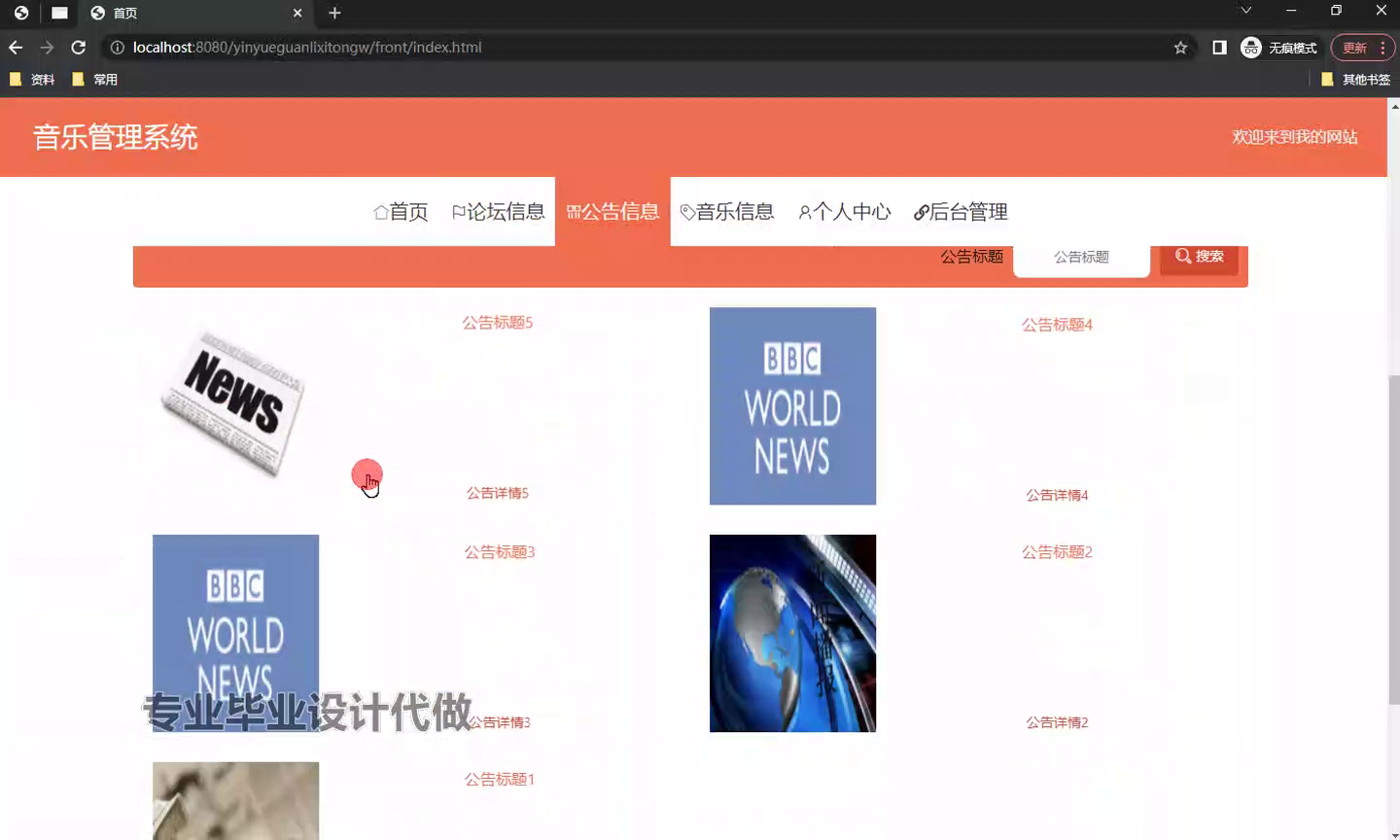This screenshot has height=840, width=1400.
Task: Click the address bar URL
Action: click(307, 48)
